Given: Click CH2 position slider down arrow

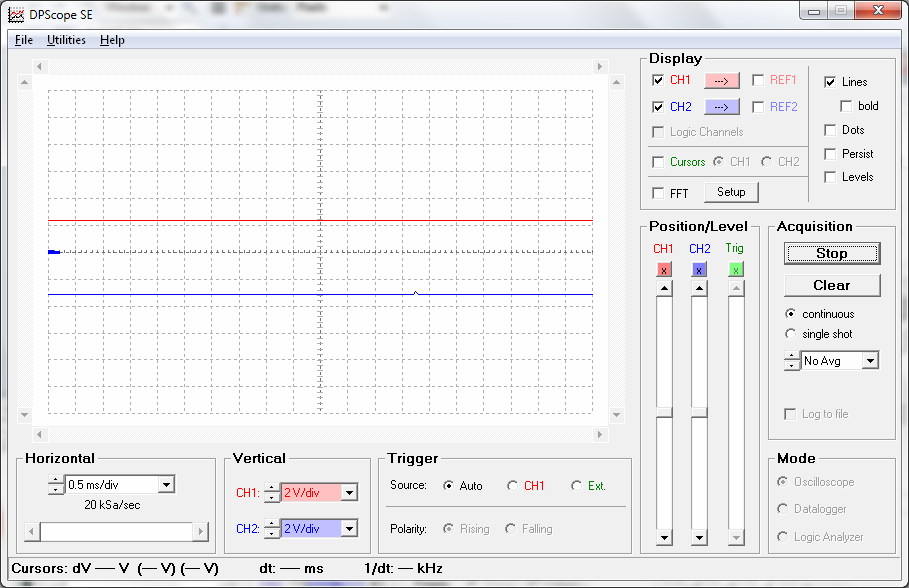Looking at the screenshot, I should [699, 538].
